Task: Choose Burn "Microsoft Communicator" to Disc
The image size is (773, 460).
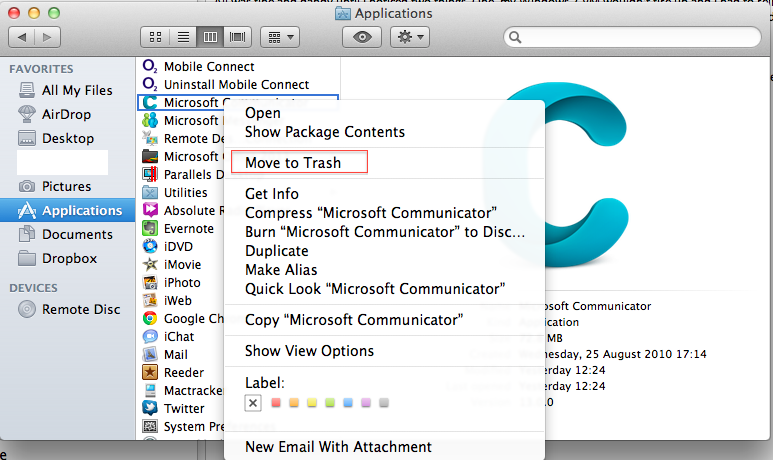Action: (385, 232)
